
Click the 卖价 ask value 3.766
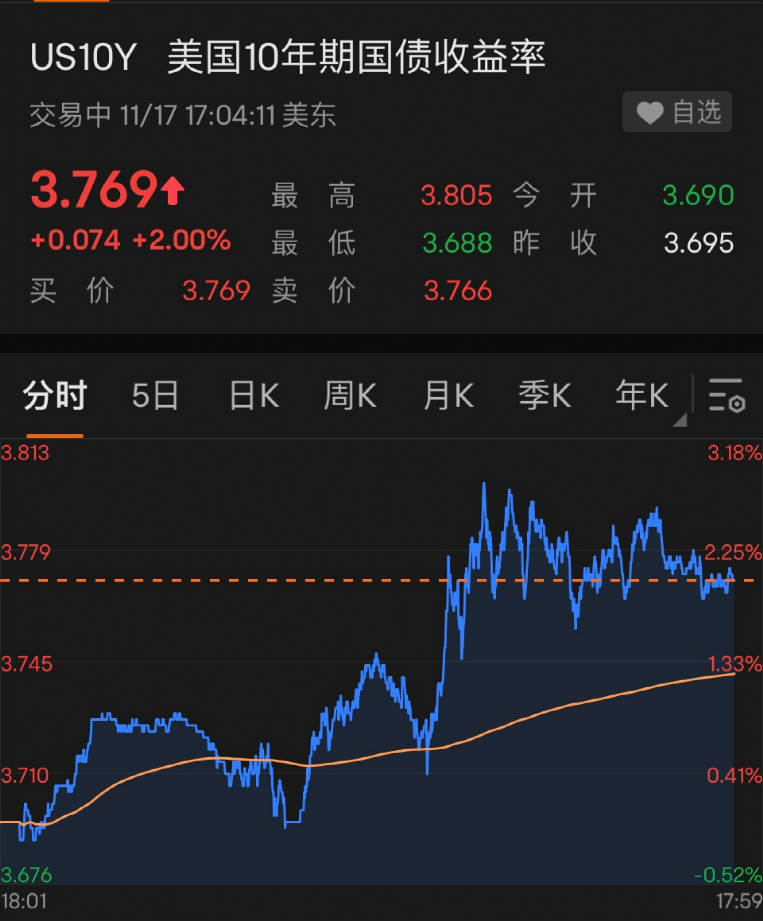coord(458,291)
